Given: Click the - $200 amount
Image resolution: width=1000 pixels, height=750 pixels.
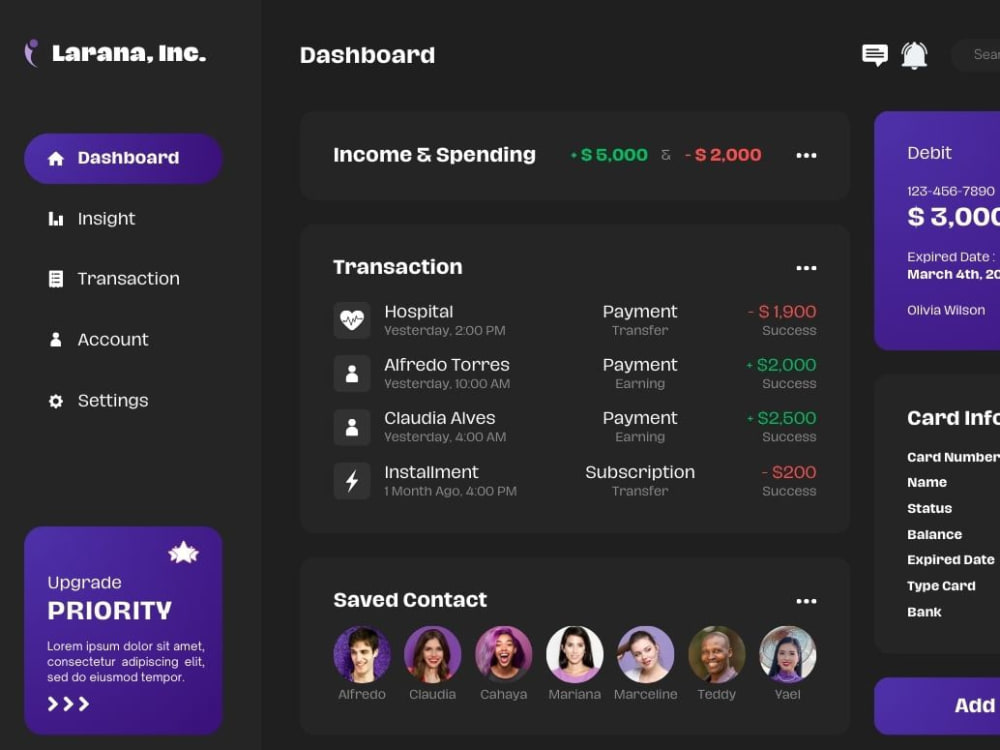Looking at the screenshot, I should click(789, 472).
